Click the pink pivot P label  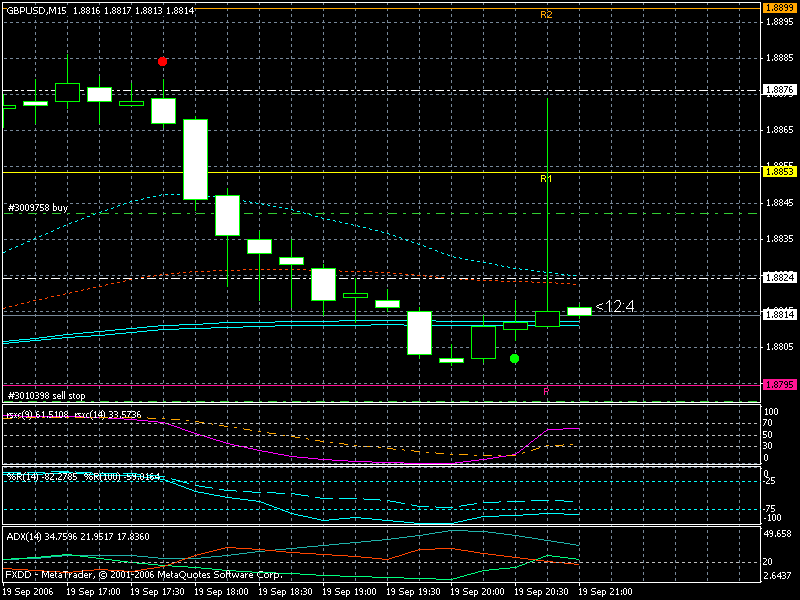546,392
